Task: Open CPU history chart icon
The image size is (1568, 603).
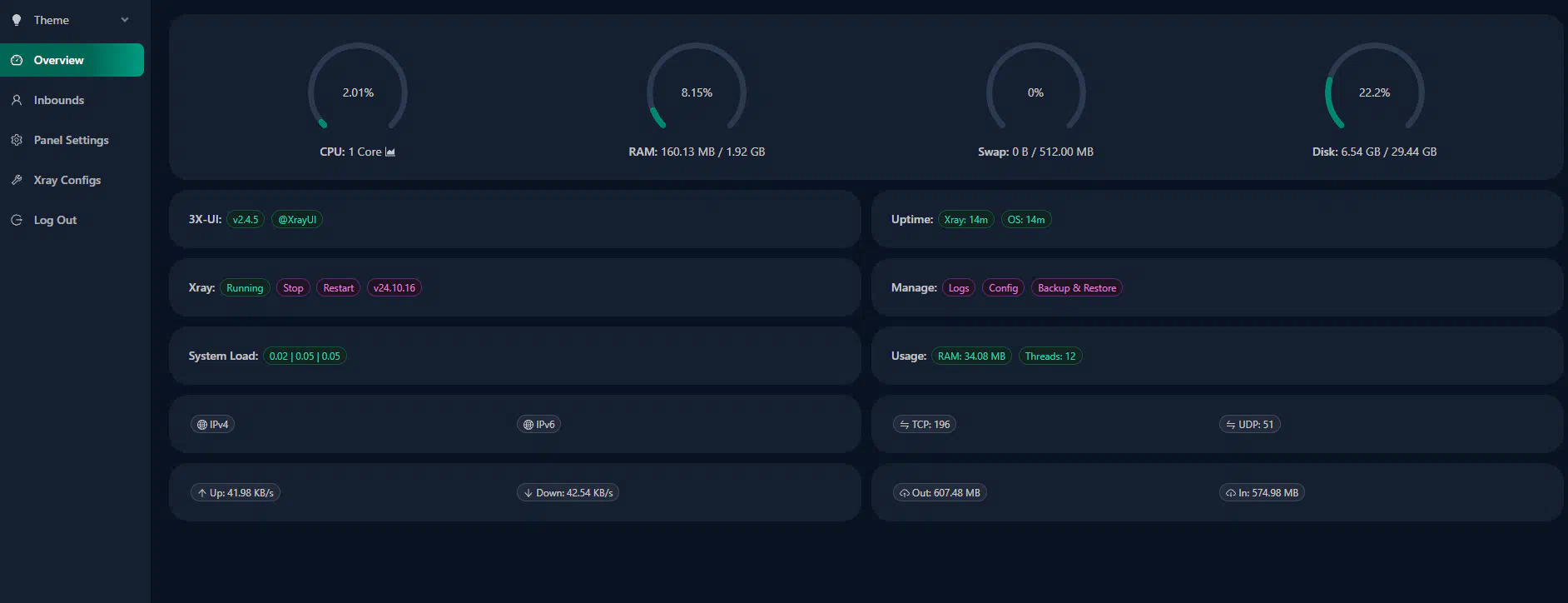Action: click(x=390, y=152)
